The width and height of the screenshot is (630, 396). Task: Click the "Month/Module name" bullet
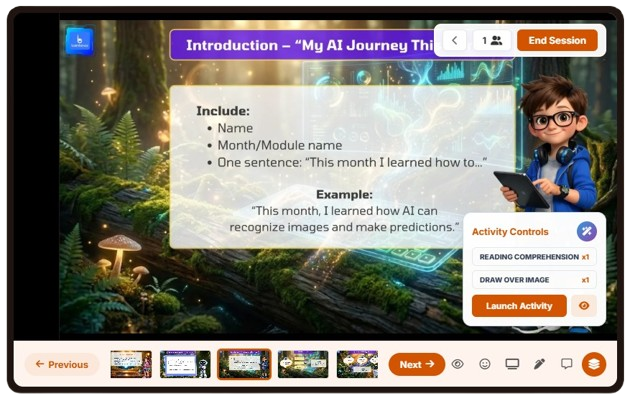click(x=280, y=145)
